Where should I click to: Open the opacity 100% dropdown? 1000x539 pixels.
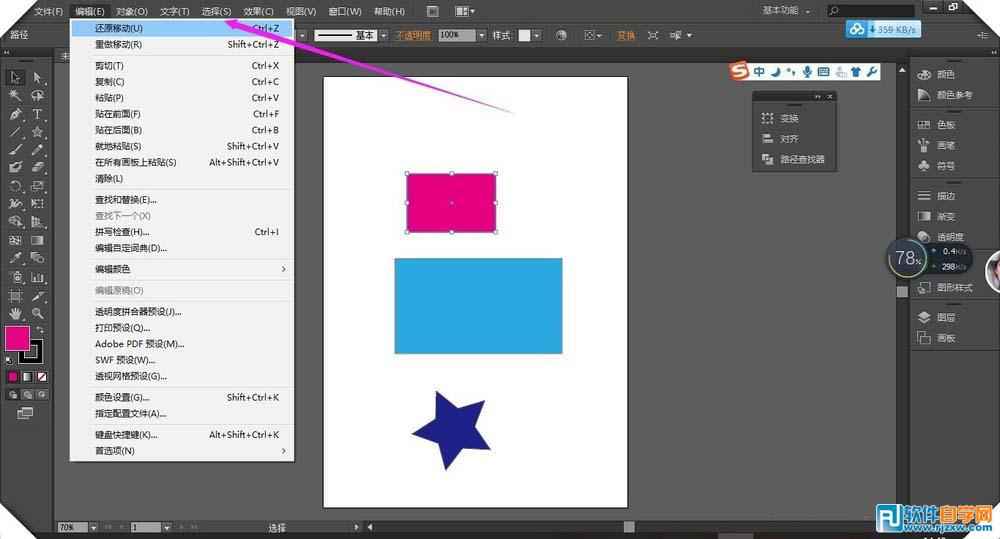[482, 35]
